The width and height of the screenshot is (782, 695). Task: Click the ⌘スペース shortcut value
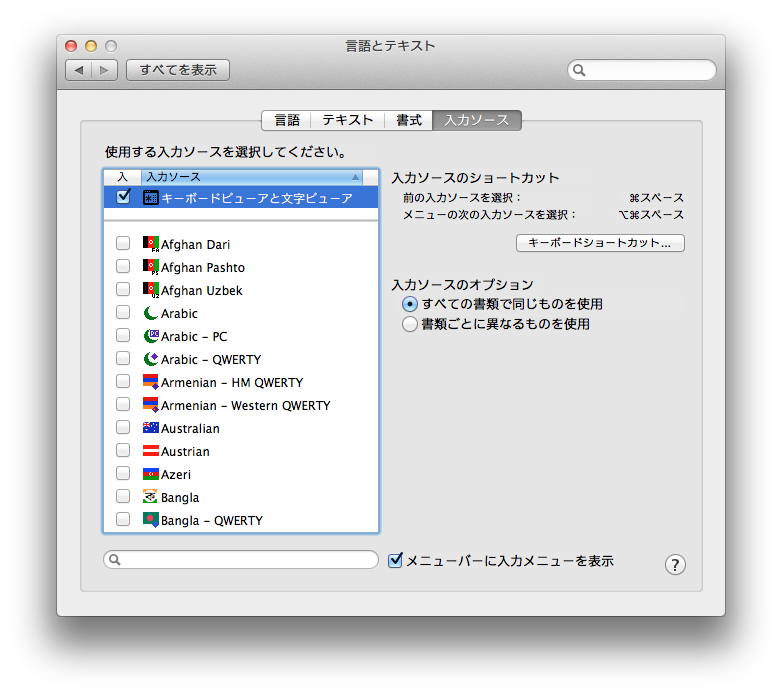pyautogui.click(x=656, y=198)
